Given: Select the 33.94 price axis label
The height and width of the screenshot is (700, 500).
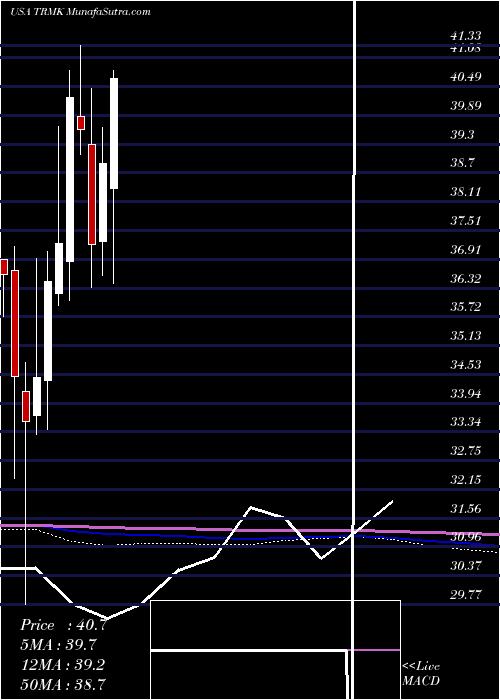Looking at the screenshot, I should tap(466, 394).
